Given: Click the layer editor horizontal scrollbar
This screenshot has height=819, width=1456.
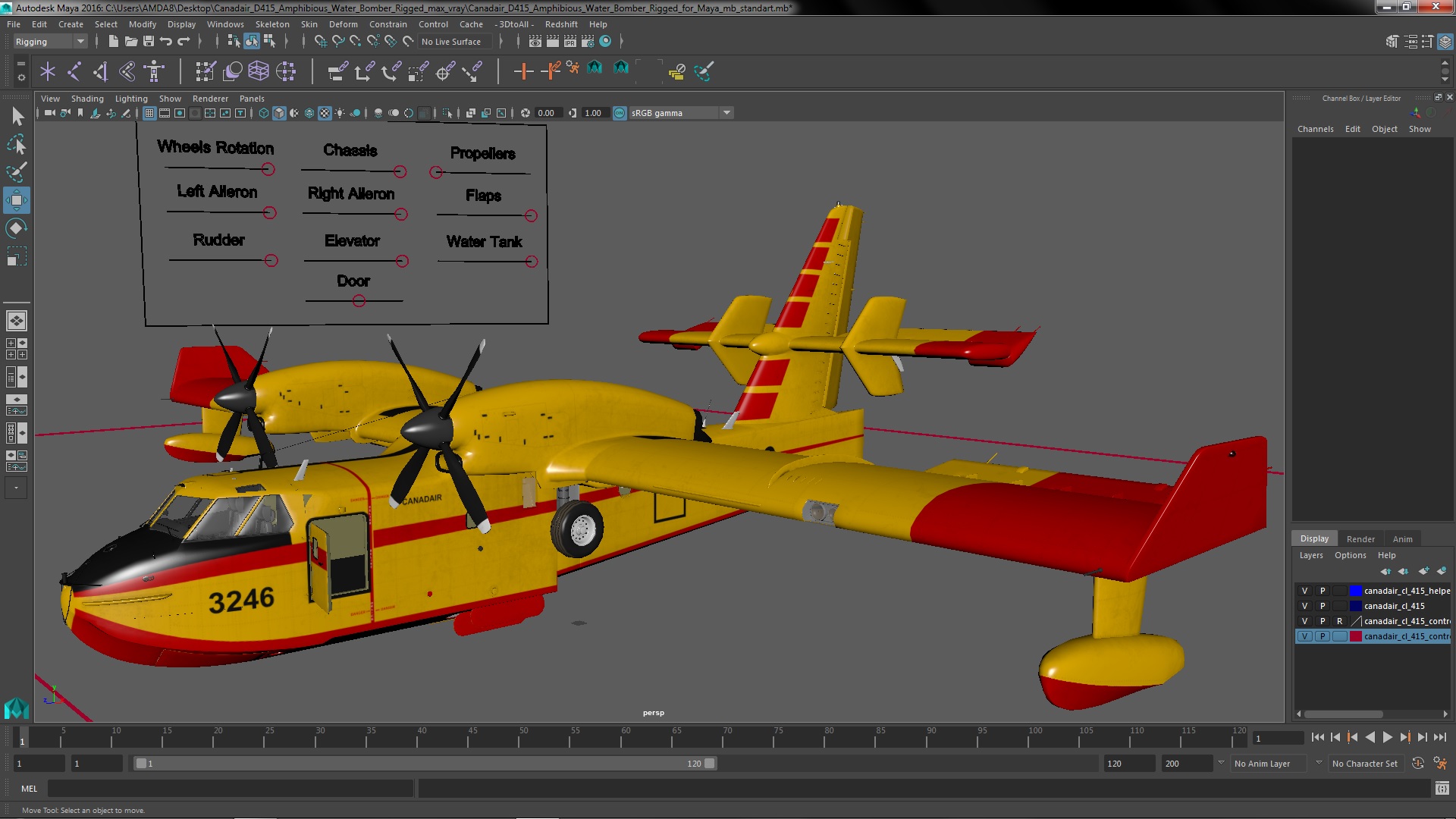Looking at the screenshot, I should pyautogui.click(x=1343, y=714).
